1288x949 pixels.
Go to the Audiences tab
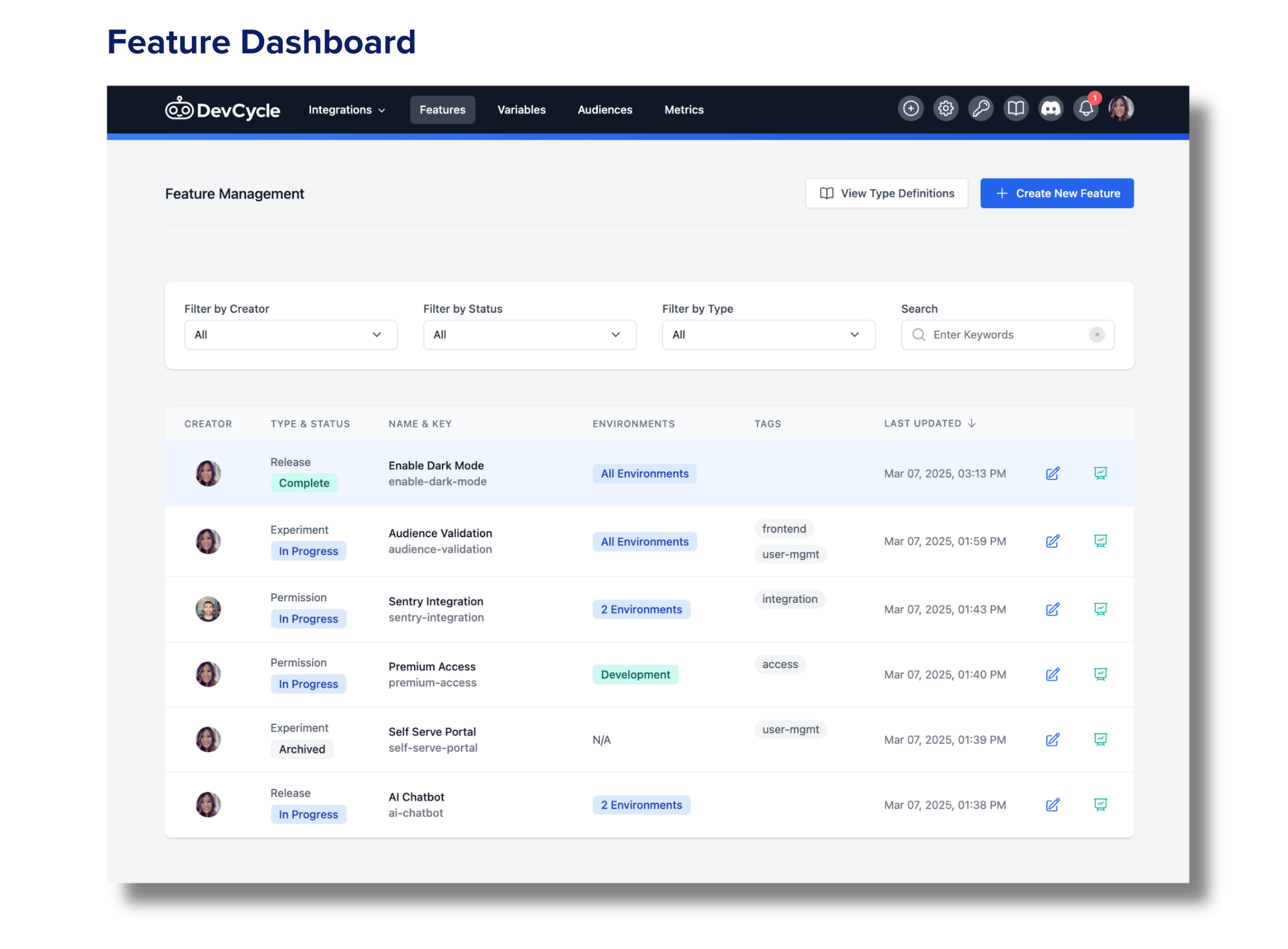tap(604, 110)
